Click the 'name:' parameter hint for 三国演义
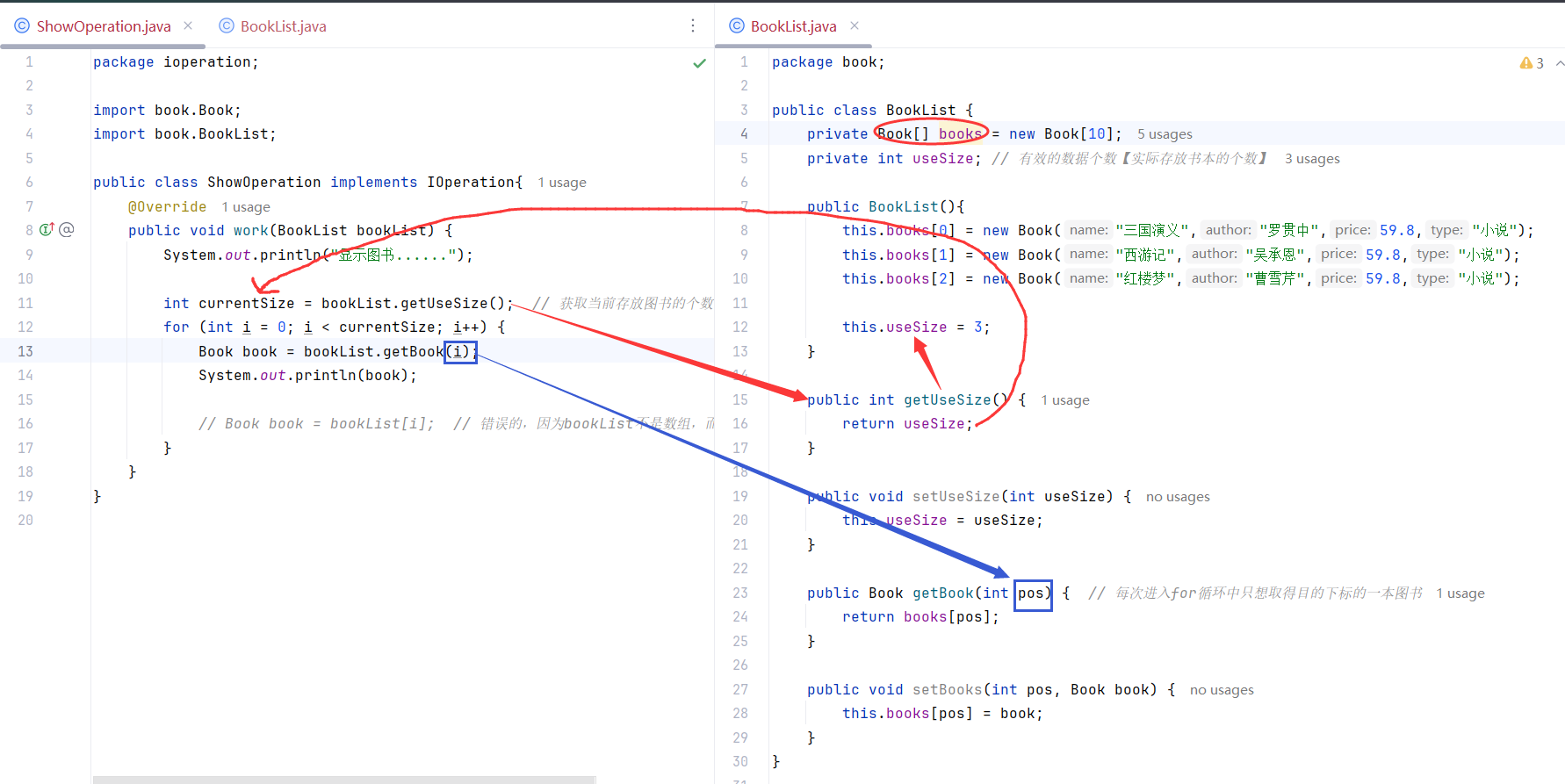Viewport: 1565px width, 784px height. click(1089, 230)
